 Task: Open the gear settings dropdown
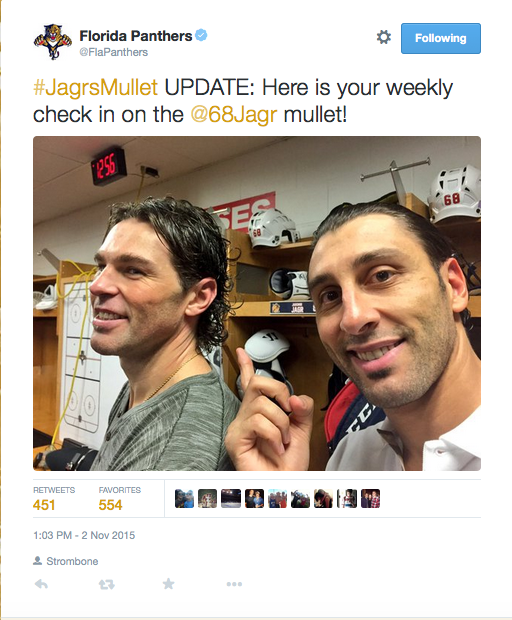click(x=384, y=38)
